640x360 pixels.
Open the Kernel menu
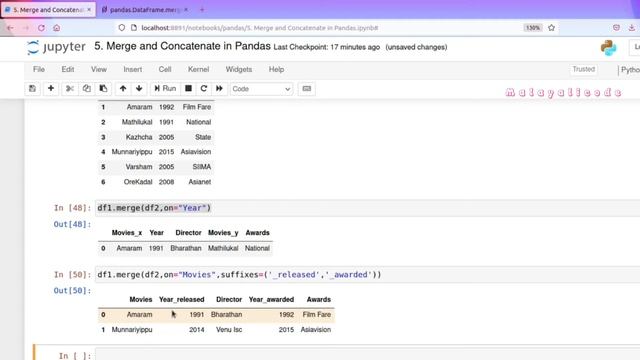(198, 69)
